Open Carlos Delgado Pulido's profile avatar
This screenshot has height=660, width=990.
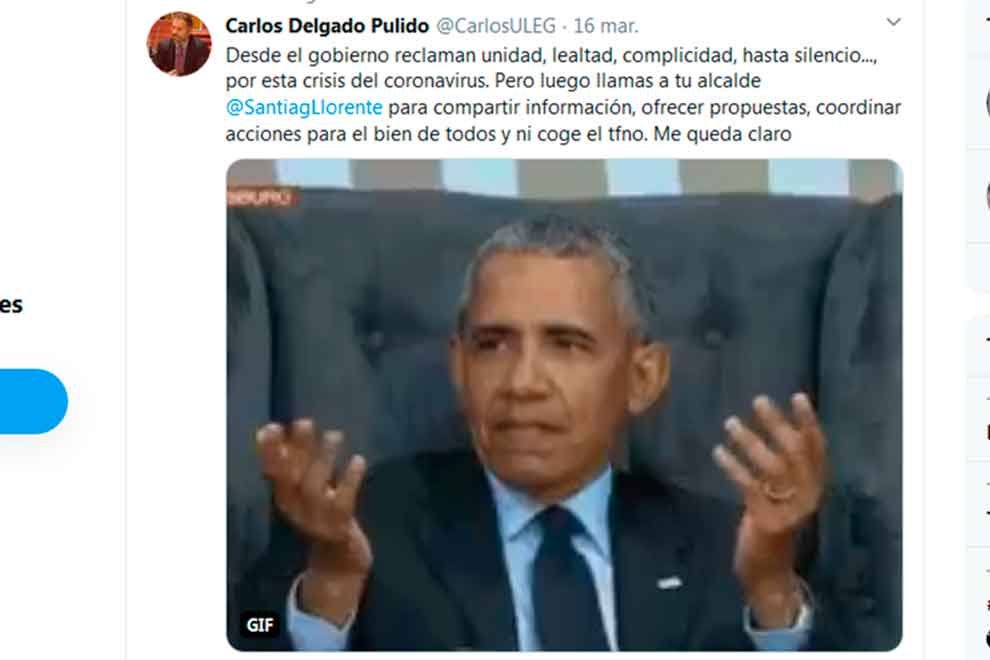(x=179, y=44)
